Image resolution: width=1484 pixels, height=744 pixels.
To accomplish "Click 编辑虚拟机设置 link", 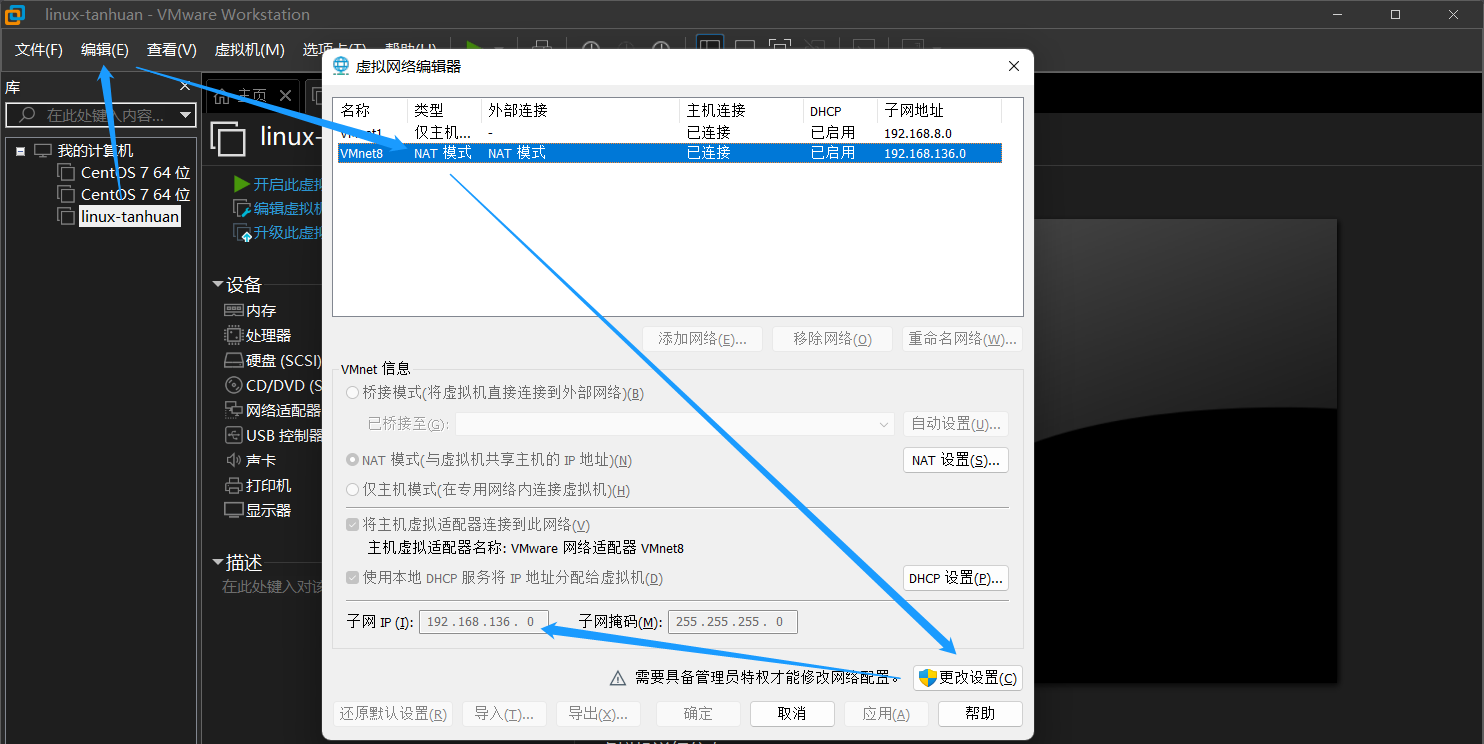I will 288,208.
